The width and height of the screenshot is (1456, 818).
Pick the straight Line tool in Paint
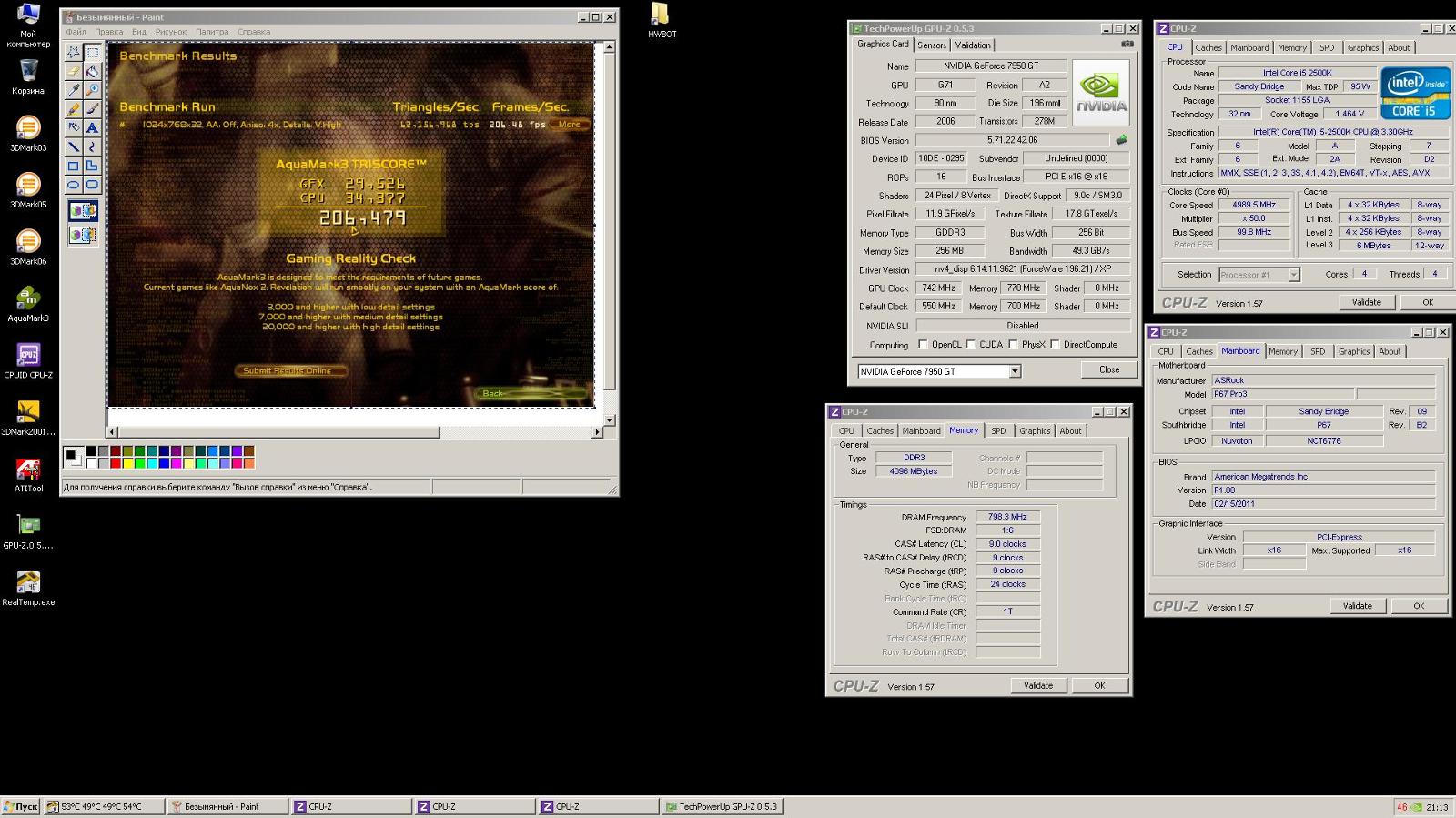(74, 147)
